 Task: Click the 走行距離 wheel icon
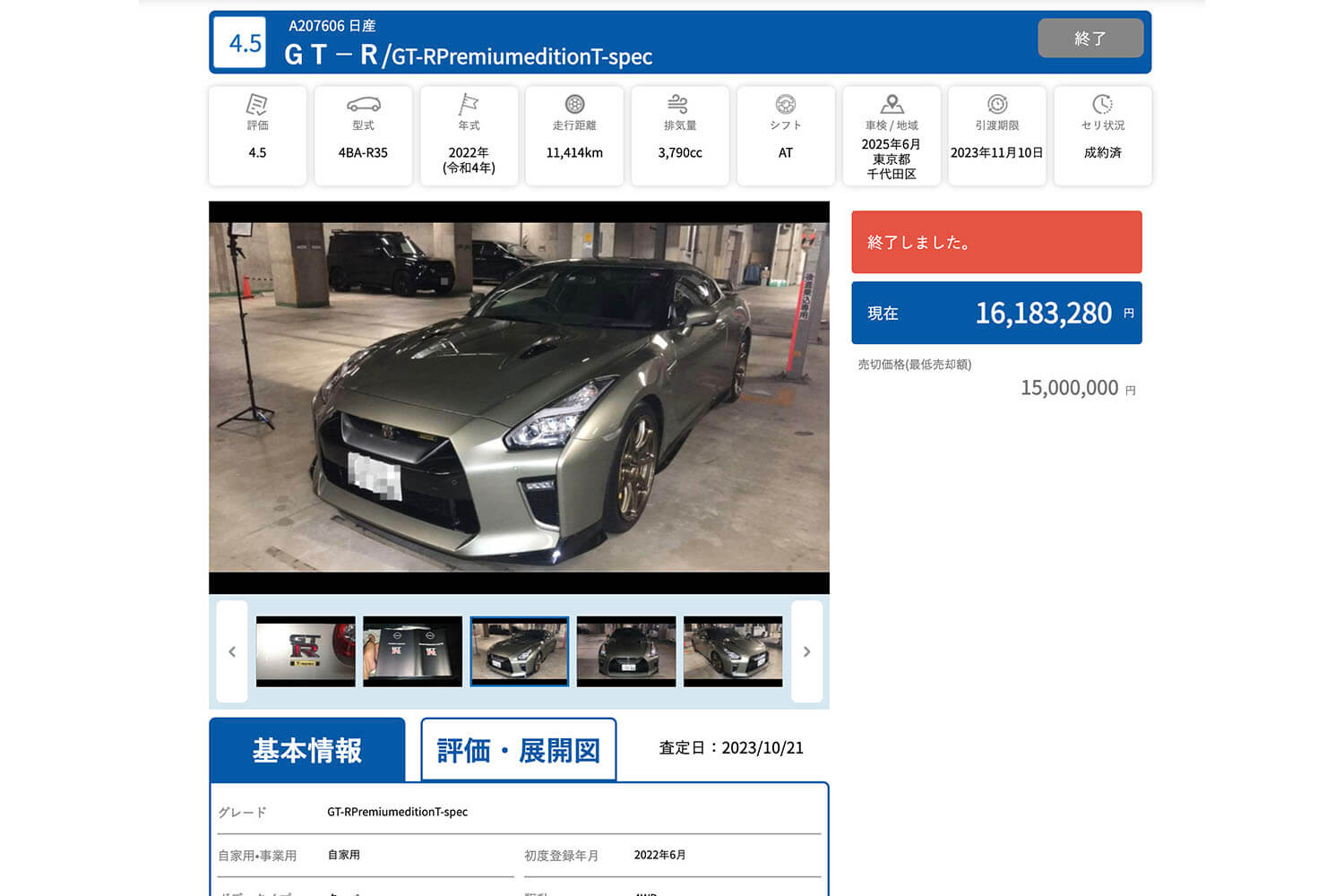pyautogui.click(x=574, y=104)
